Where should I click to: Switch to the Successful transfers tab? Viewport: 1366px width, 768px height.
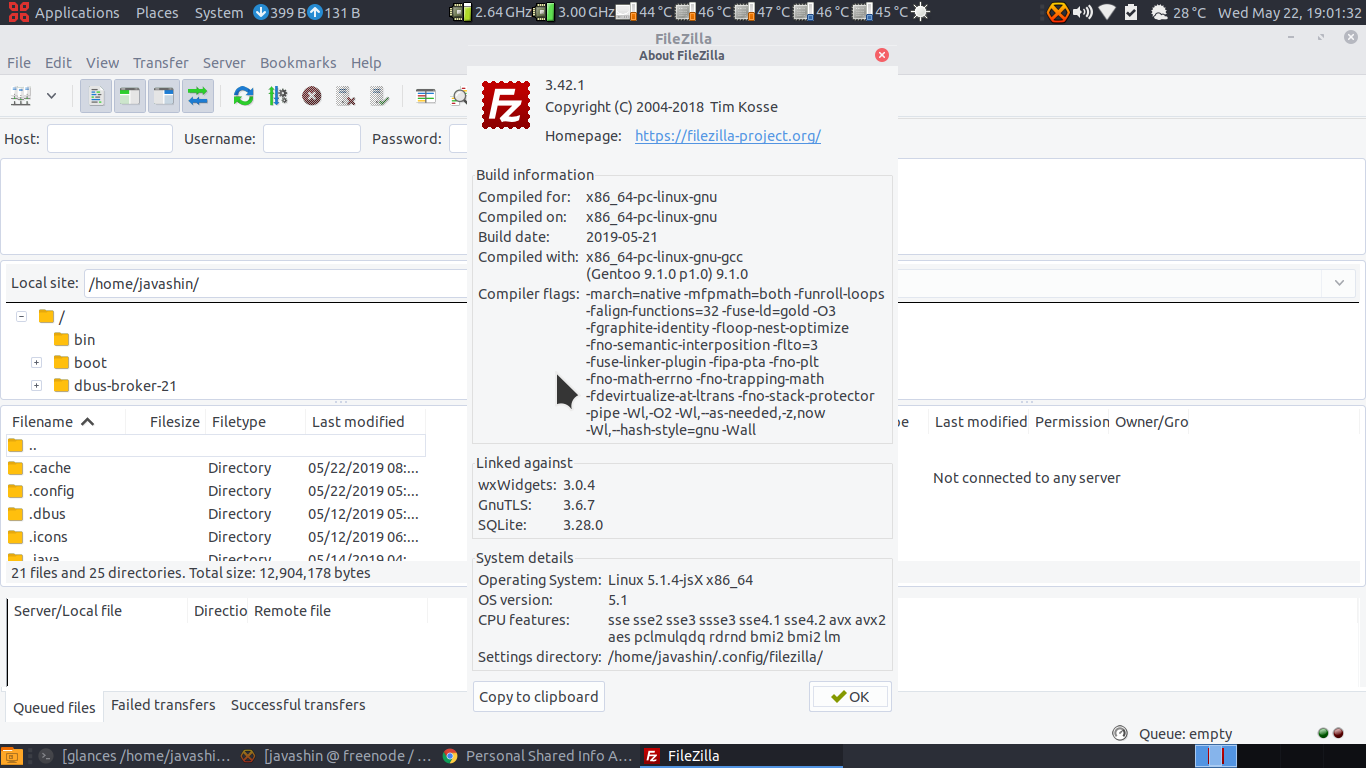pos(298,705)
